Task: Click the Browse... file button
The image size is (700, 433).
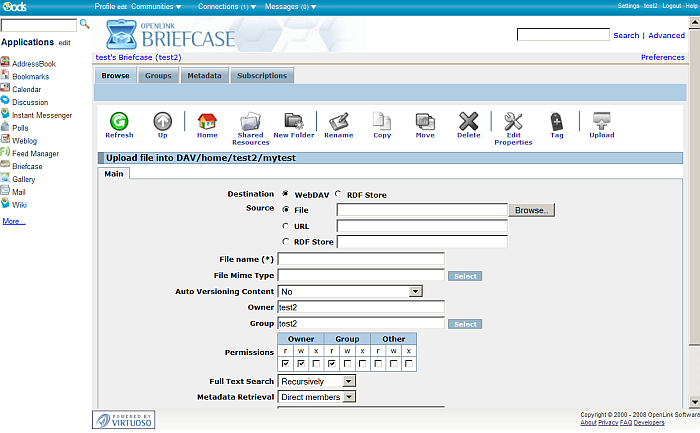Action: coord(532,210)
